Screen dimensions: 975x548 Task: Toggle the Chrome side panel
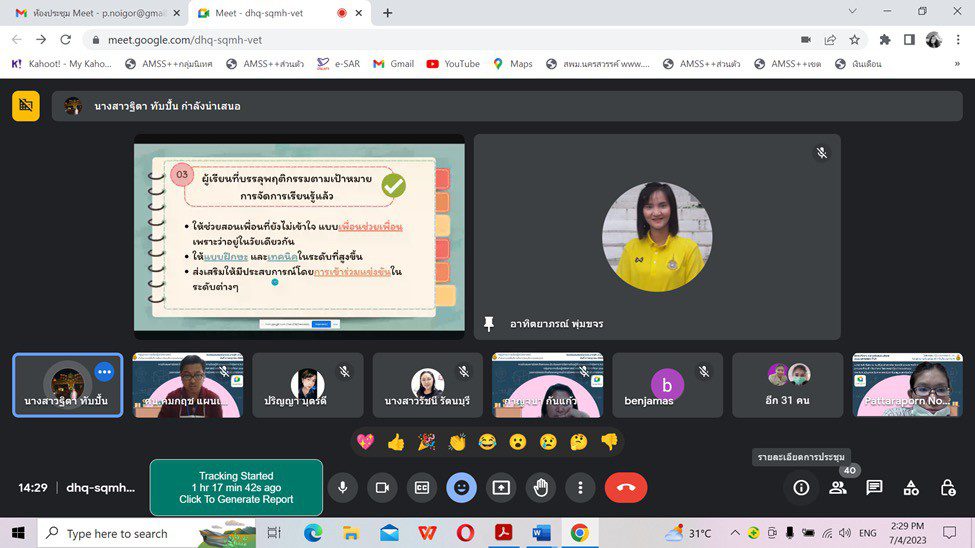(909, 40)
